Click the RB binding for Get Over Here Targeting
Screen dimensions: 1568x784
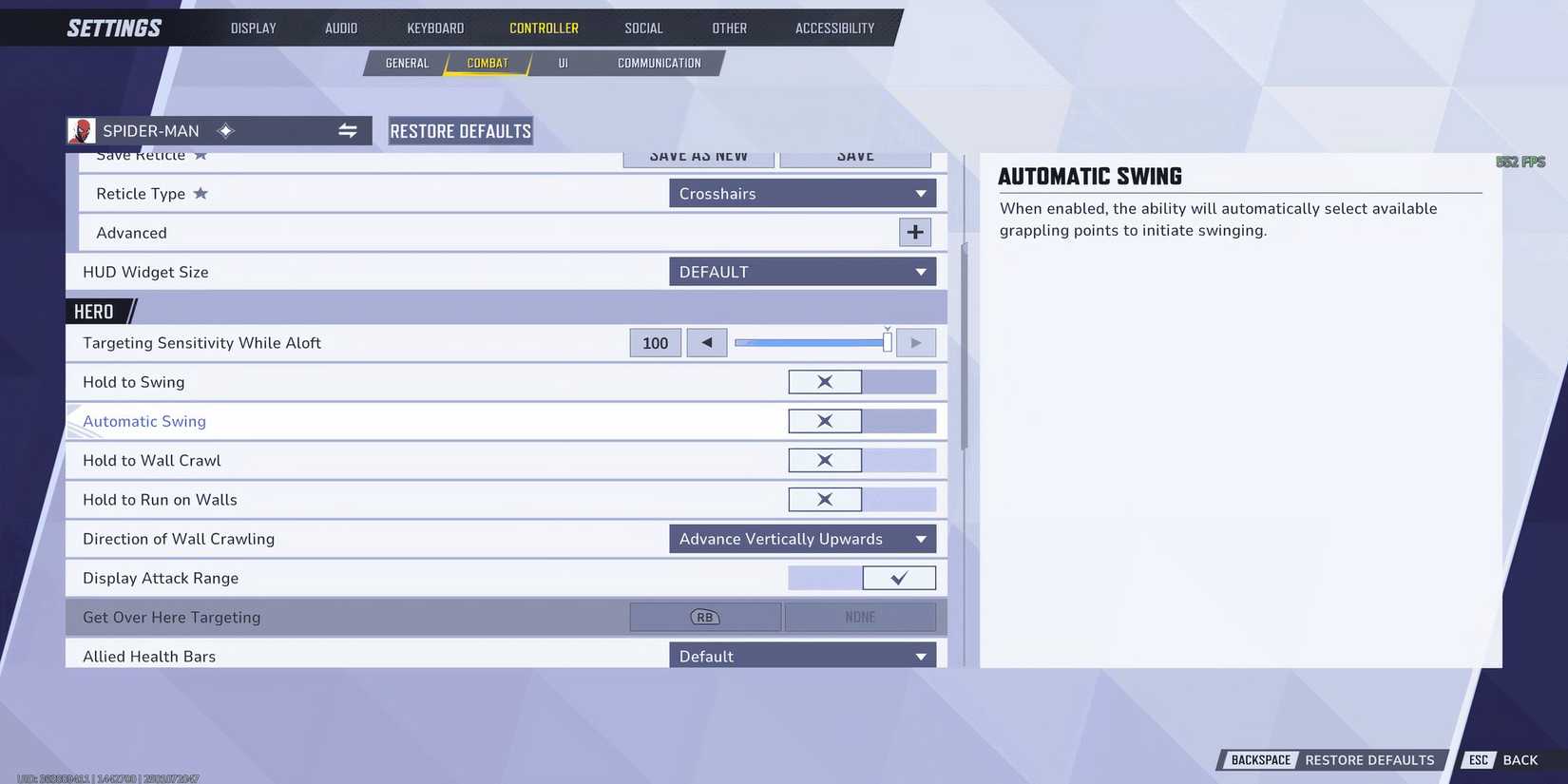pyautogui.click(x=705, y=618)
